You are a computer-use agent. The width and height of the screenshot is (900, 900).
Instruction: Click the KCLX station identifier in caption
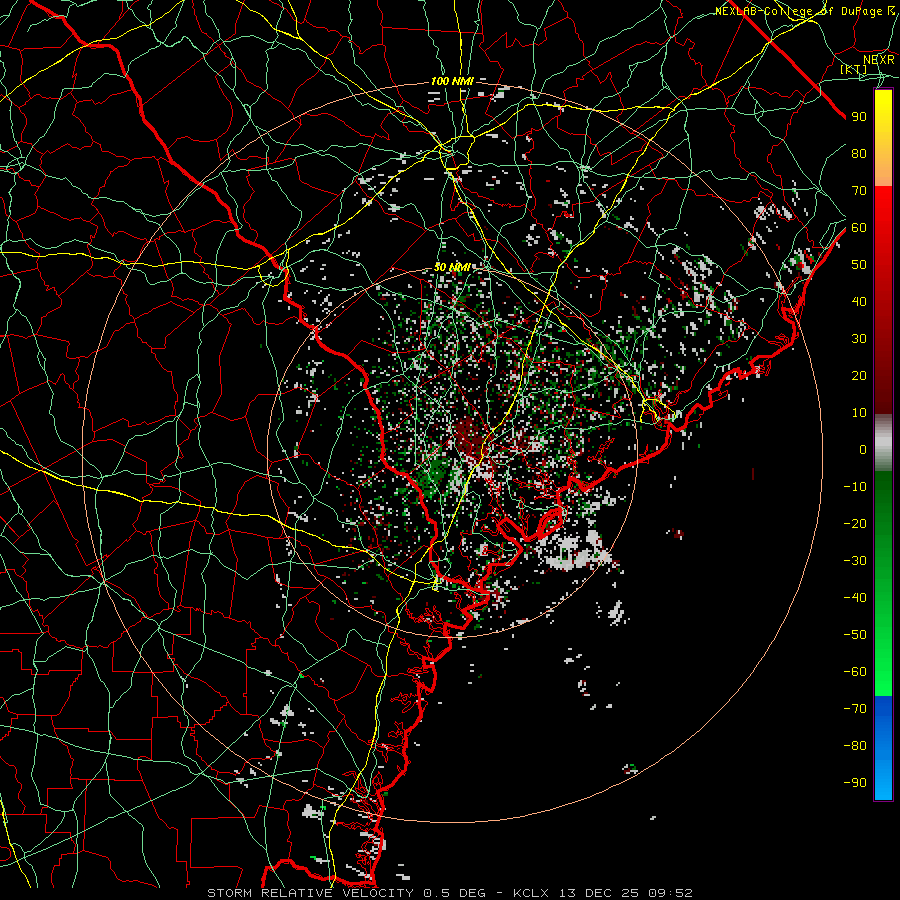(530, 893)
